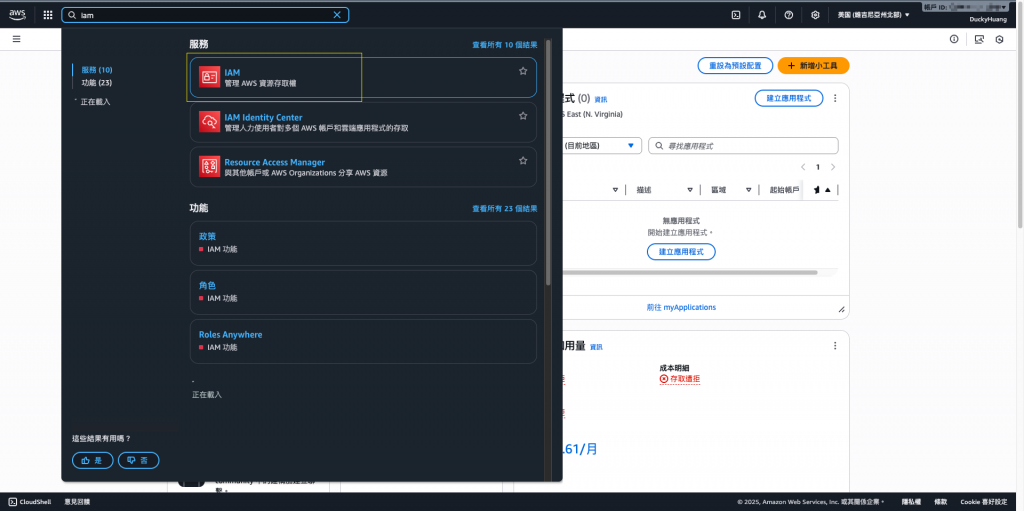Image resolution: width=1024 pixels, height=511 pixels.
Task: Favorite the IAM service with star
Action: [523, 71]
